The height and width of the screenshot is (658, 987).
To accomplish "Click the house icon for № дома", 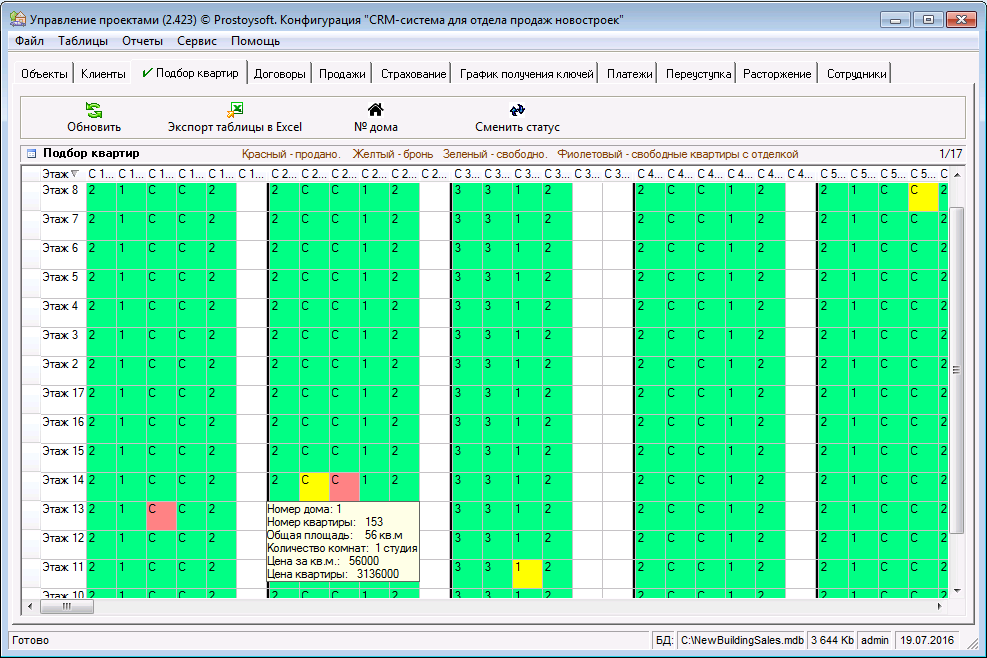I will pos(376,110).
